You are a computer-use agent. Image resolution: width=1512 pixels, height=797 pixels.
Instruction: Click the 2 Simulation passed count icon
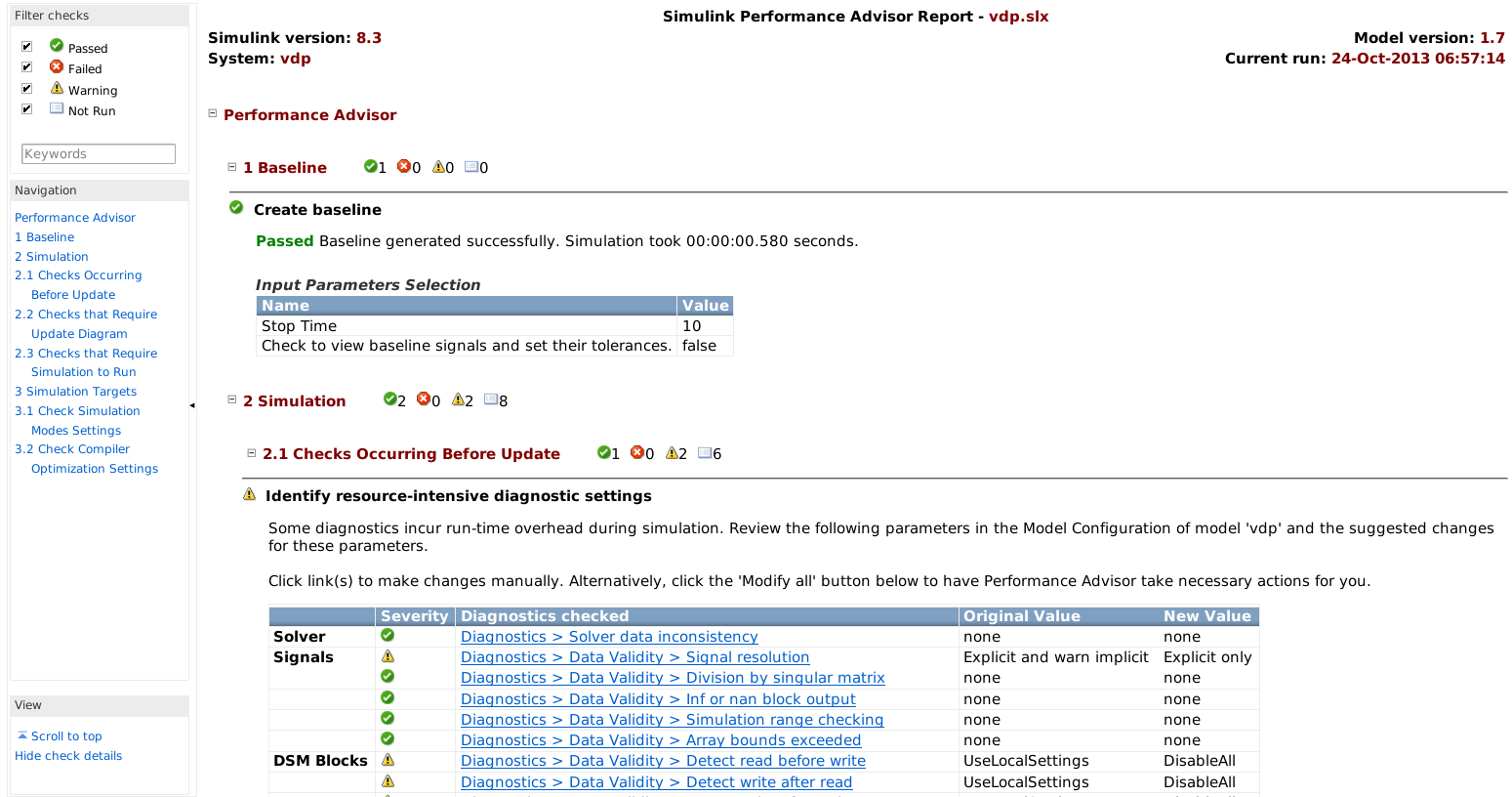[x=389, y=398]
